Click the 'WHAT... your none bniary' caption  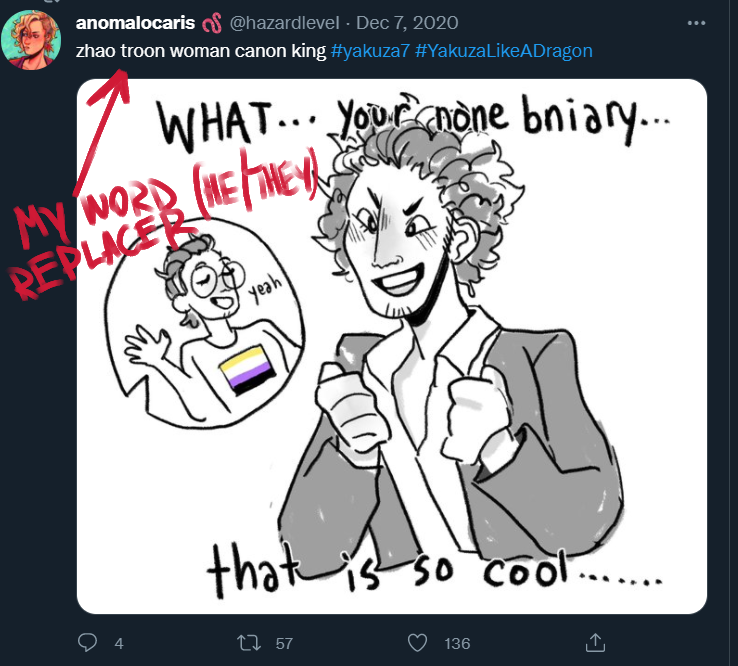tap(413, 121)
